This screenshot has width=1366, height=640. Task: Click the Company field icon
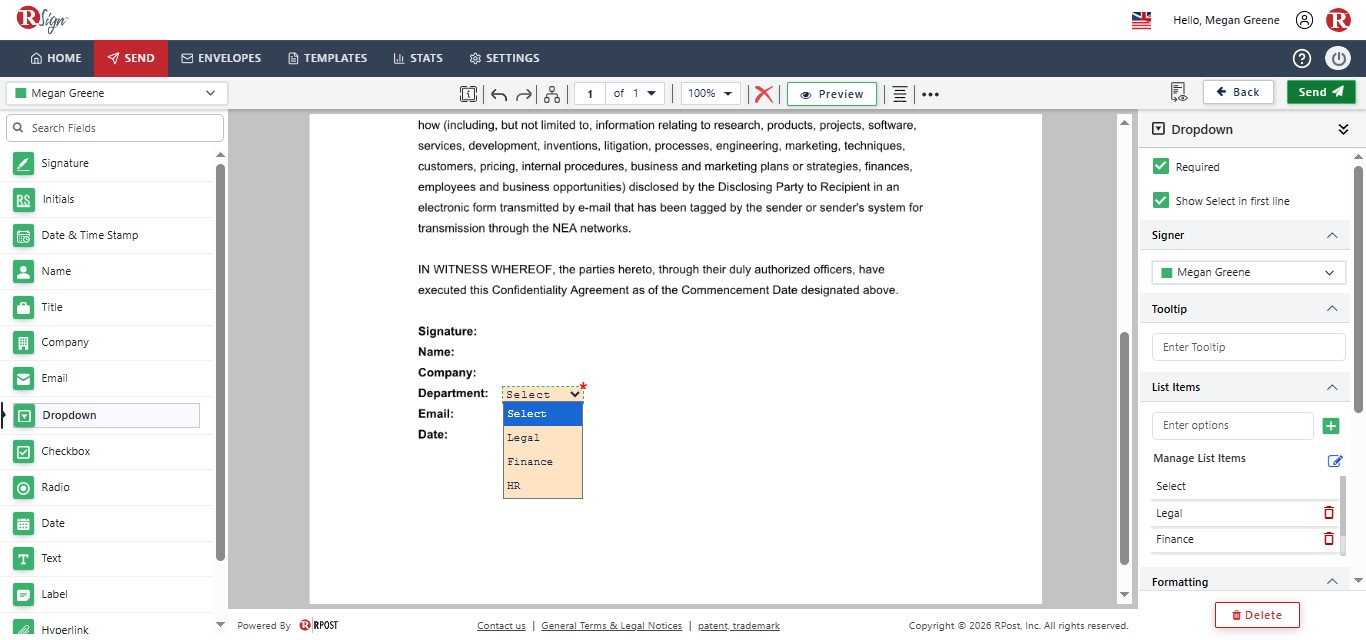pos(24,342)
